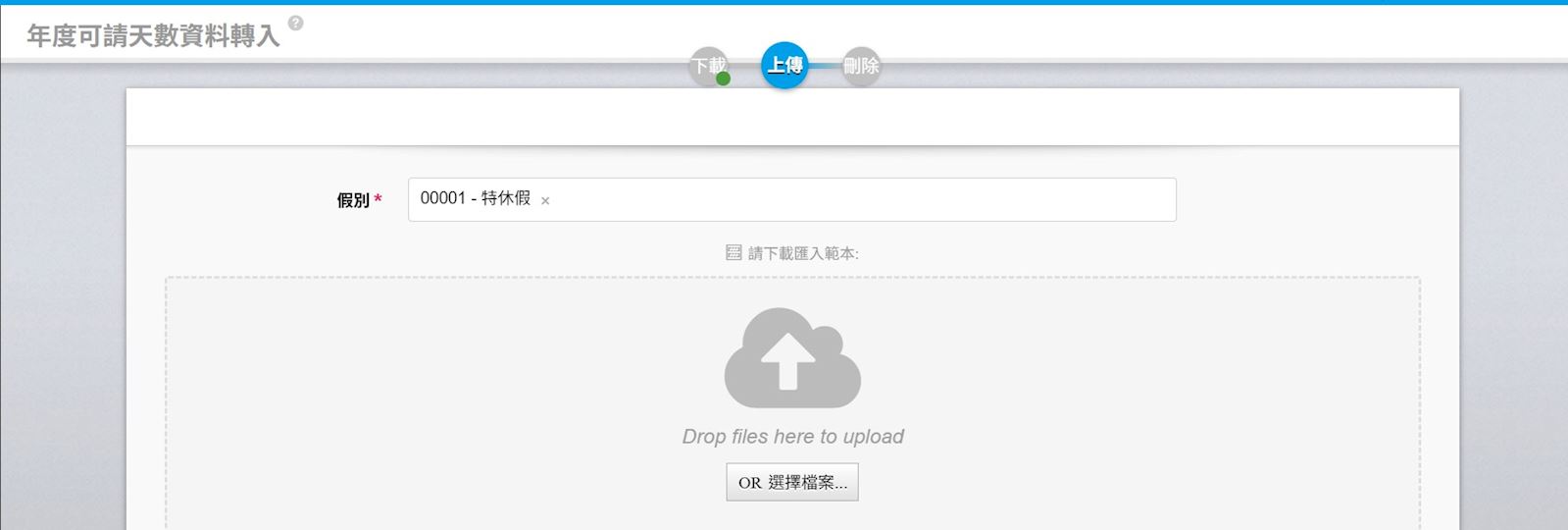1568x530 pixels.
Task: Click the blue connector line between 上傳 and 刪除
Action: pyautogui.click(x=825, y=66)
